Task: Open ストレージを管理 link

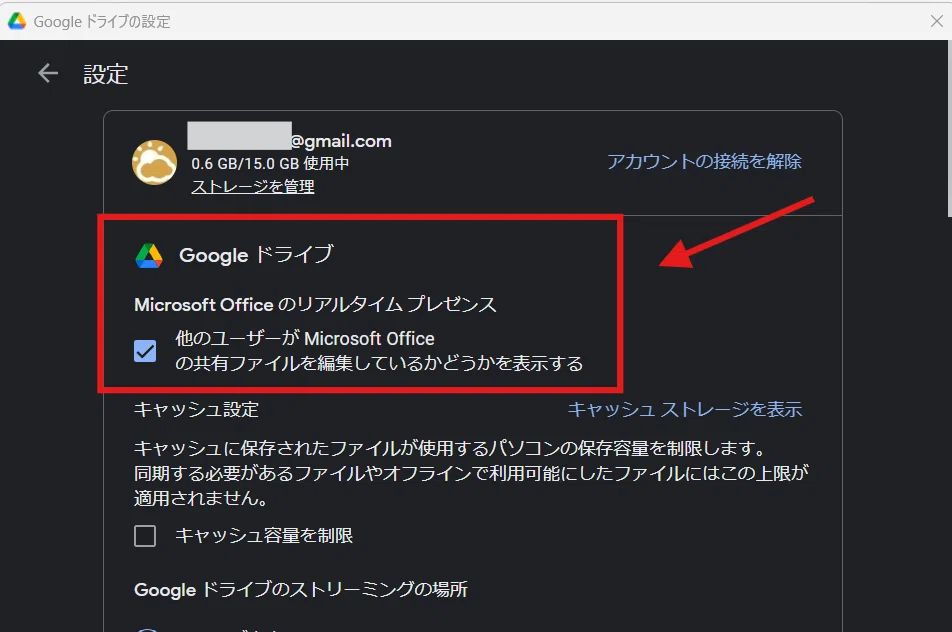Action: pos(253,186)
